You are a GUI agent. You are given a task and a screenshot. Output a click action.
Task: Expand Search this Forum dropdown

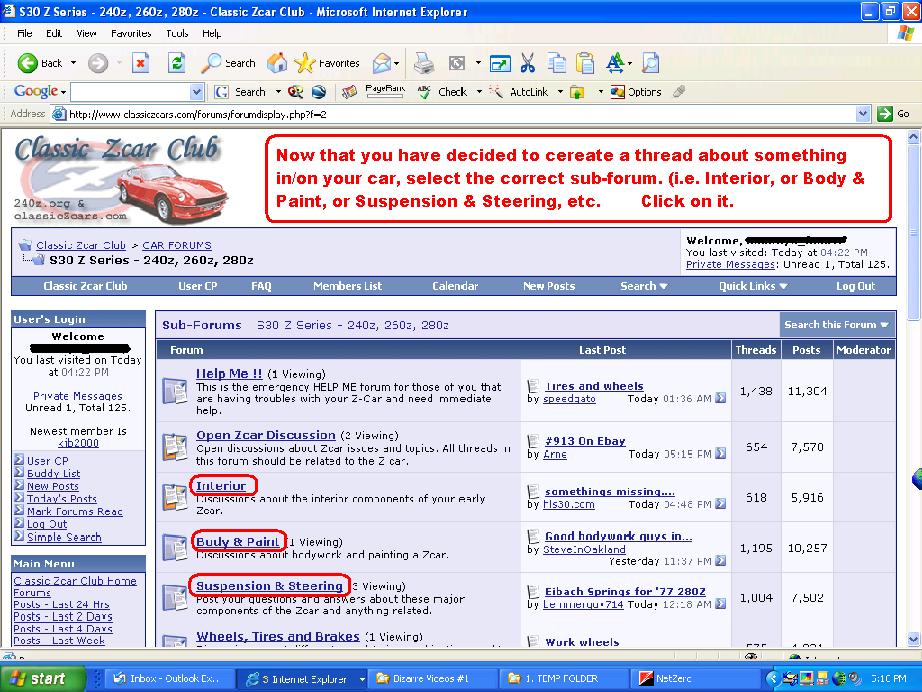pyautogui.click(x=836, y=325)
